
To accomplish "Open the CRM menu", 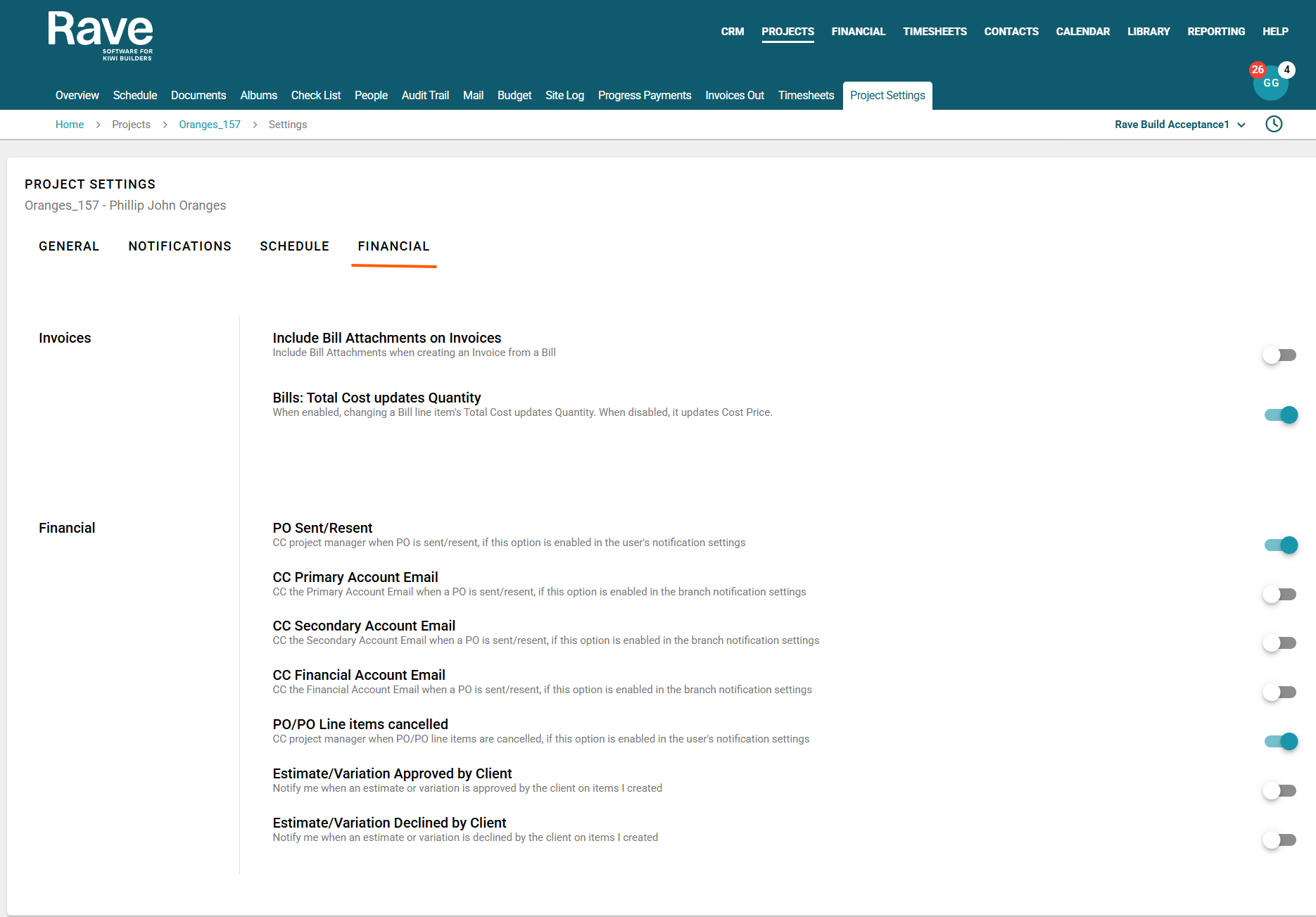I will click(x=733, y=32).
